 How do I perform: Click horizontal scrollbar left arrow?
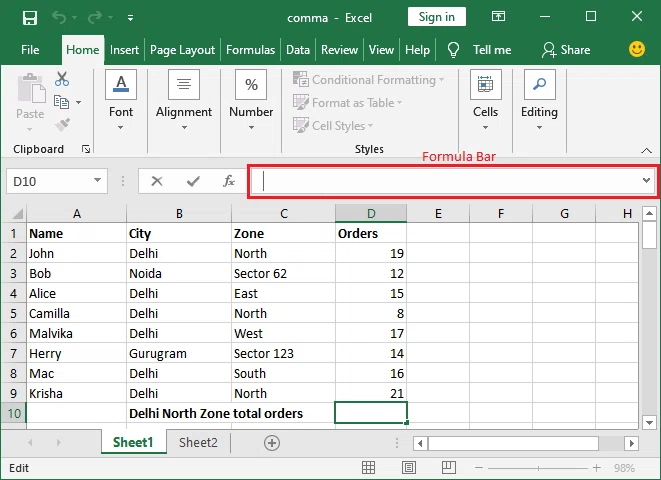[420, 443]
